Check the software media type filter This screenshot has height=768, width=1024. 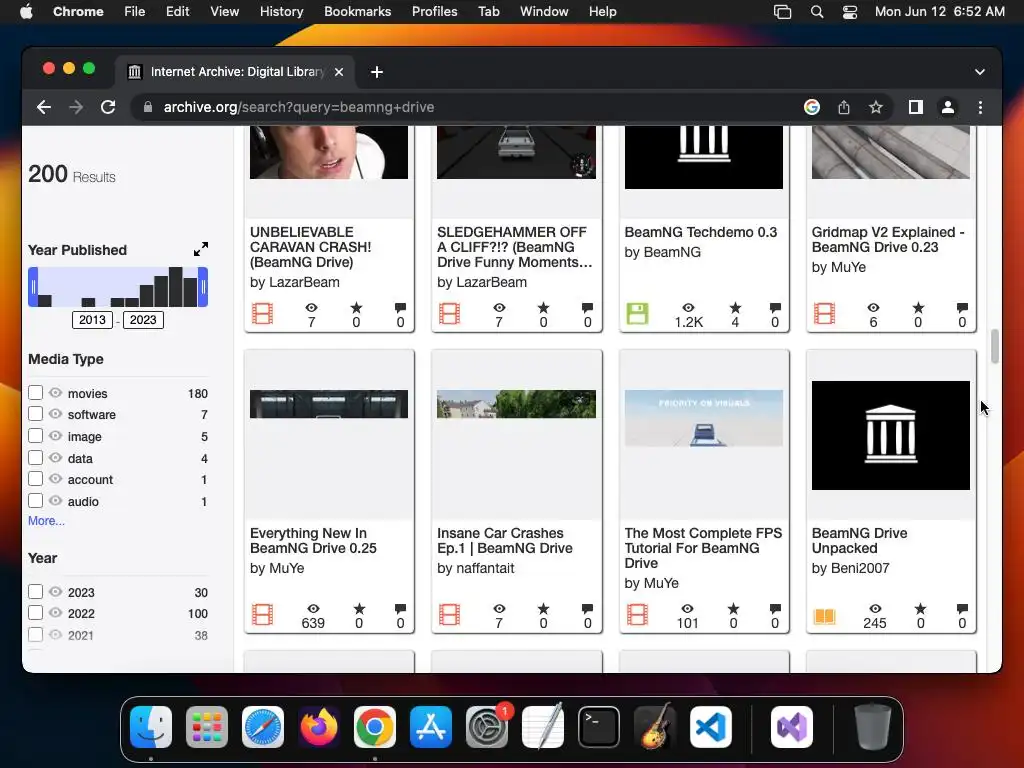[x=35, y=414]
